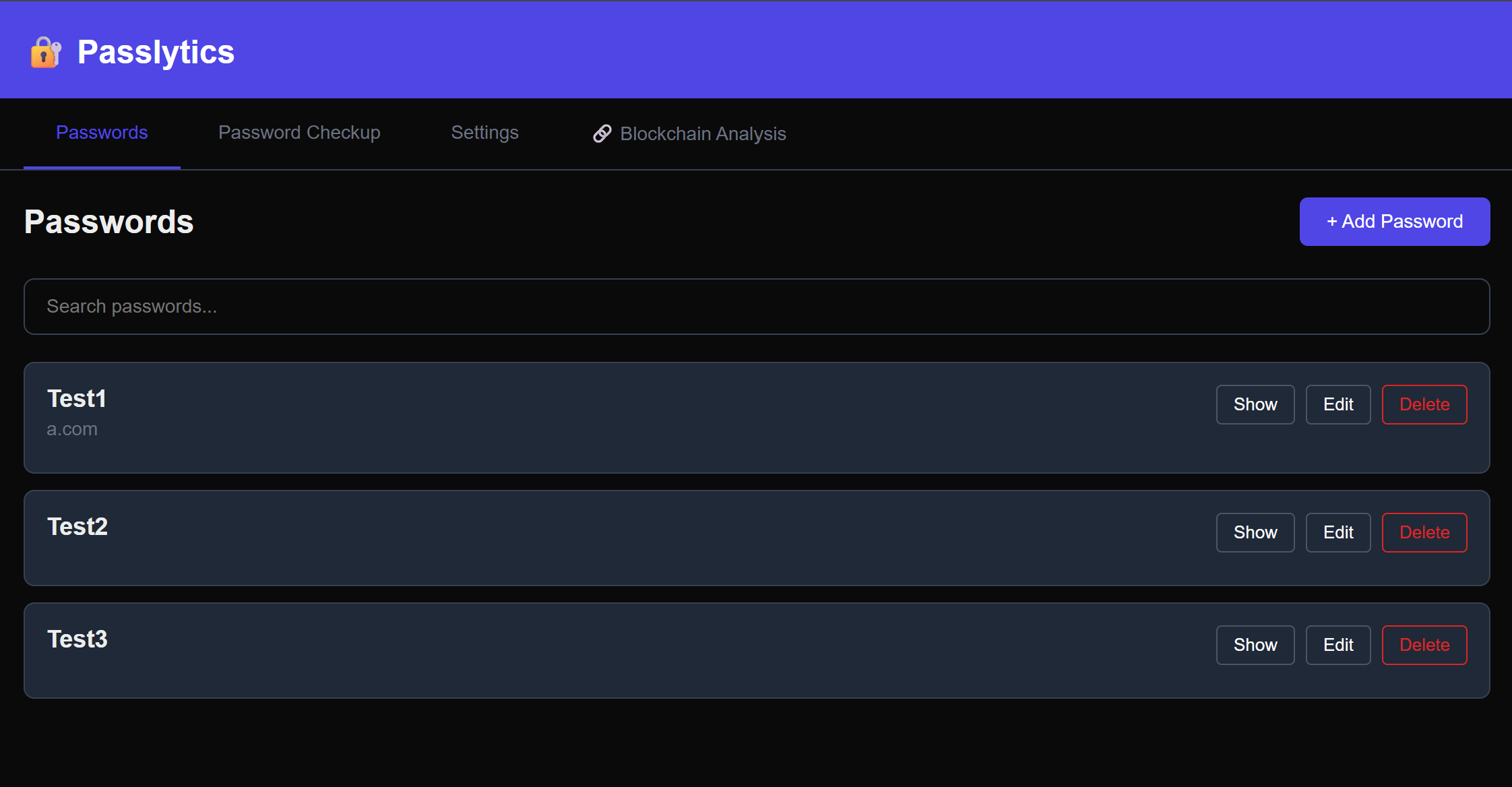The image size is (1512, 787).
Task: Click the Passlytics app title text
Action: (156, 53)
